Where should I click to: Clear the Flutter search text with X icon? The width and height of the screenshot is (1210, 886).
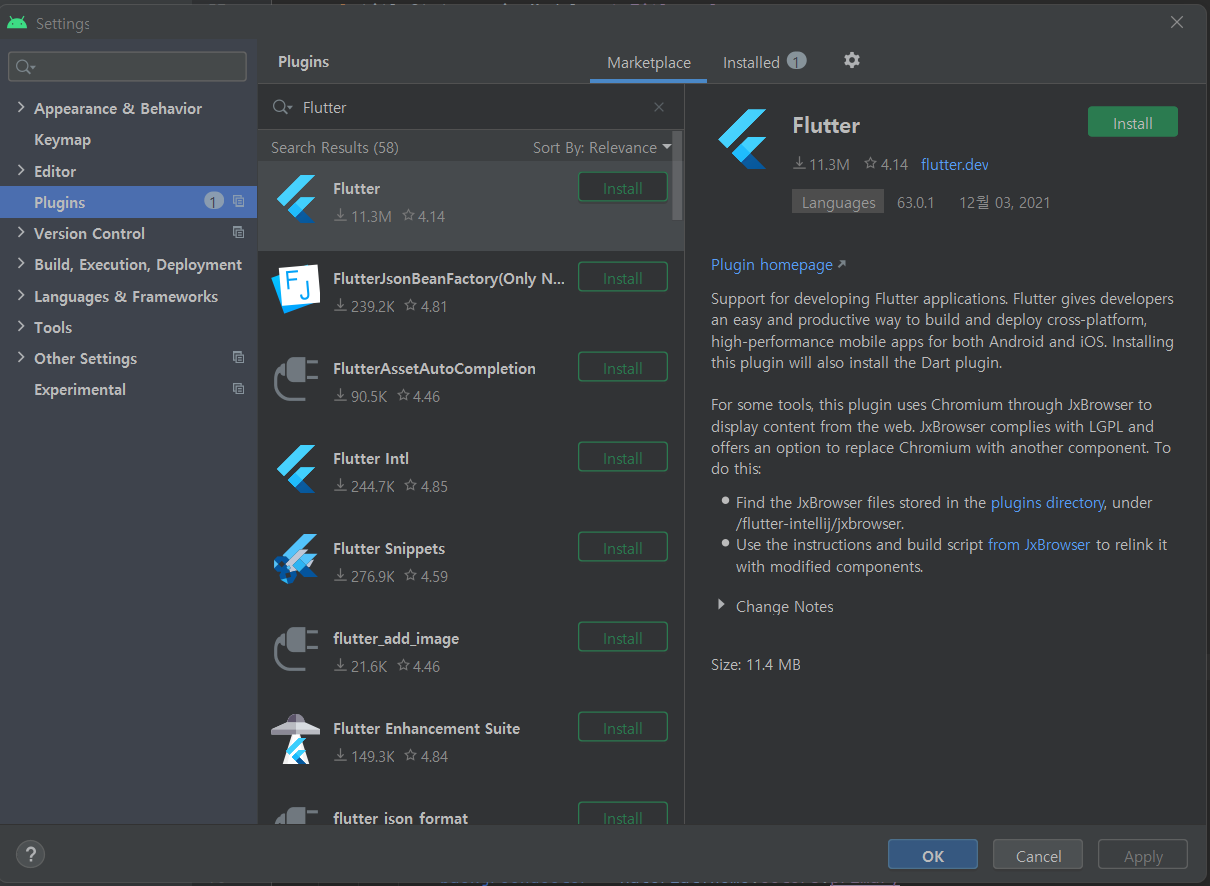pyautogui.click(x=659, y=107)
